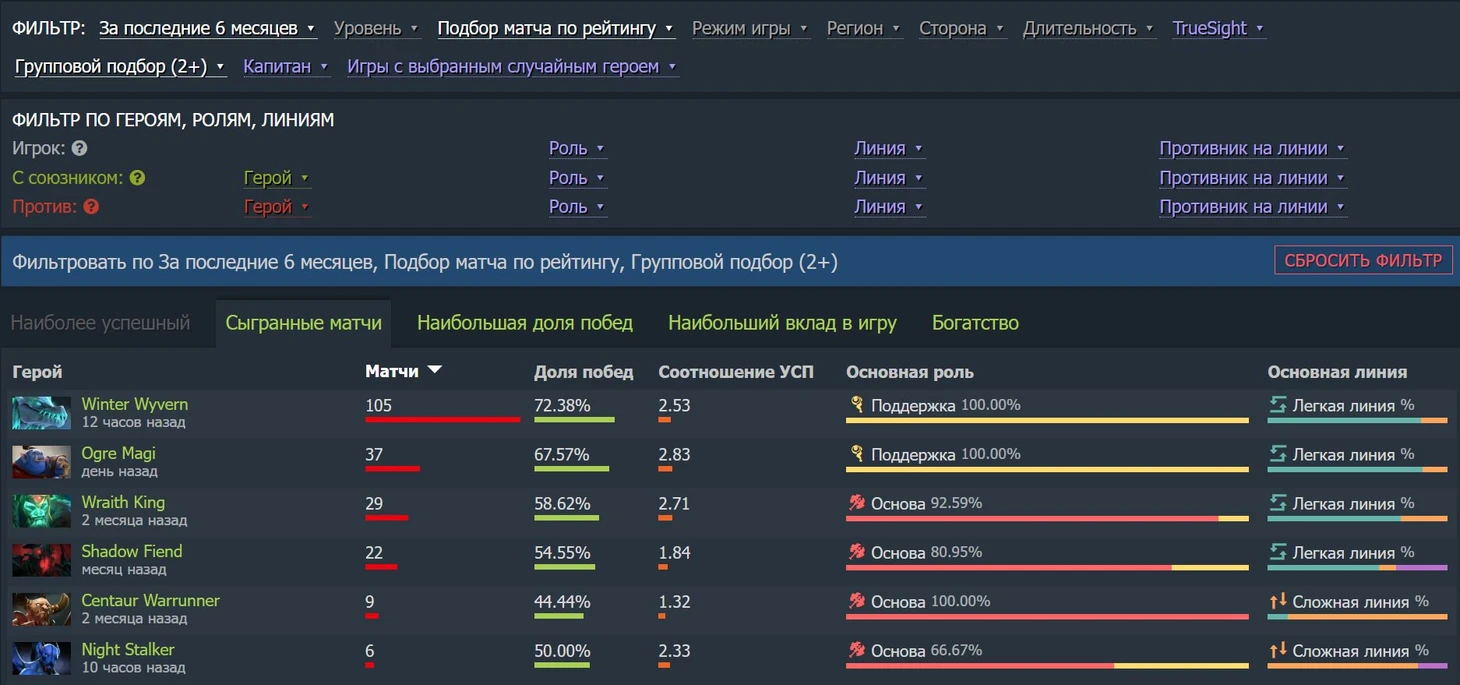Click Ogre Magi hero portrait
This screenshot has height=685, width=1460.
(41, 462)
